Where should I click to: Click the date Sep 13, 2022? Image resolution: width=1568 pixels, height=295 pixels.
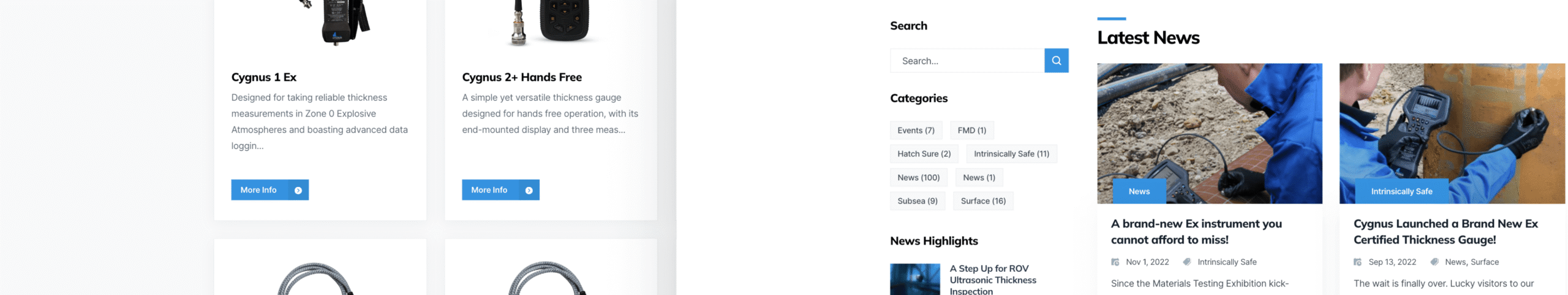(x=1392, y=262)
